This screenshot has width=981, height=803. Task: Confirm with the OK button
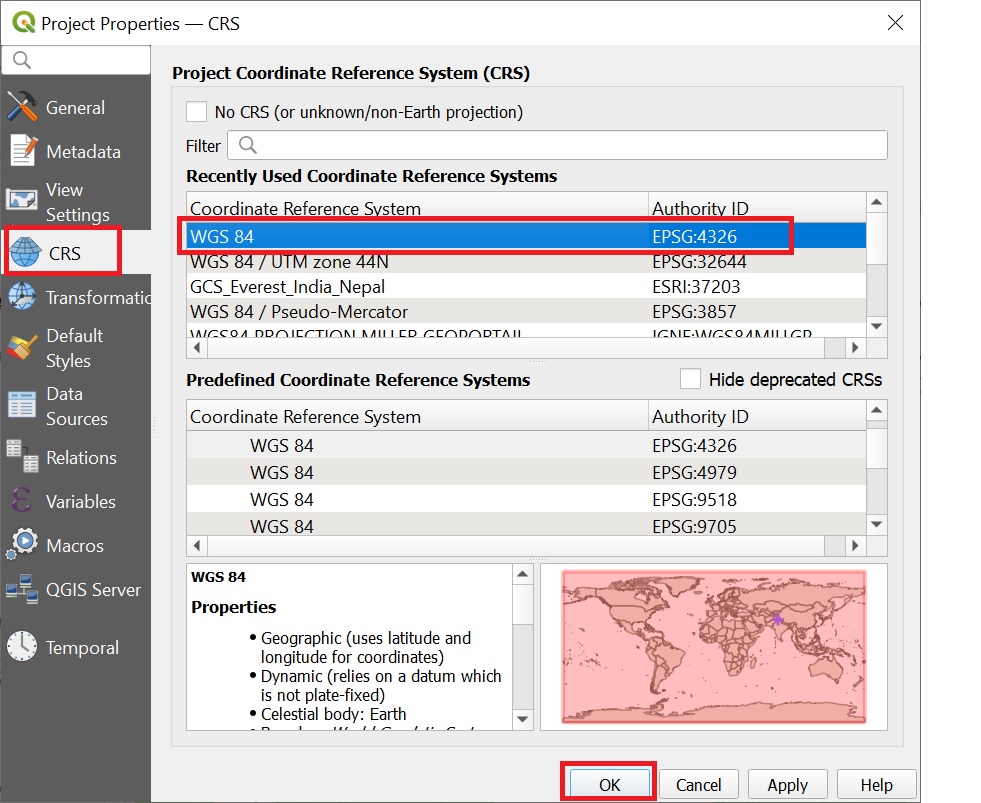click(609, 784)
